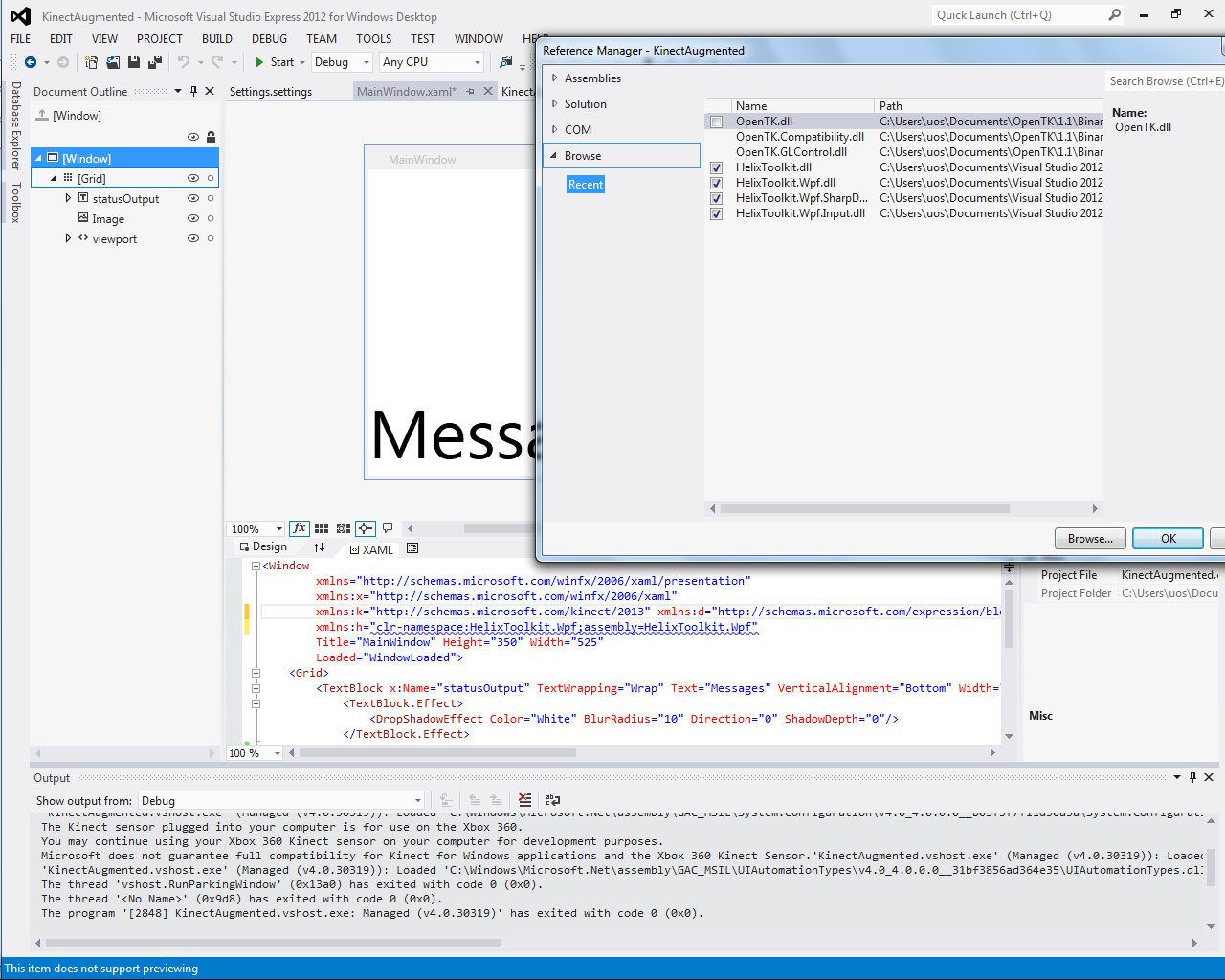Open the PROJECT menu

(x=160, y=39)
